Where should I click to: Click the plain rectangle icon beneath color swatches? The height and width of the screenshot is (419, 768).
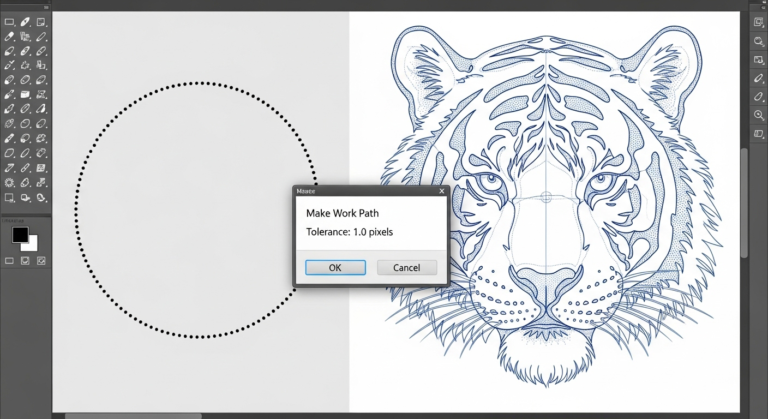pos(9,261)
